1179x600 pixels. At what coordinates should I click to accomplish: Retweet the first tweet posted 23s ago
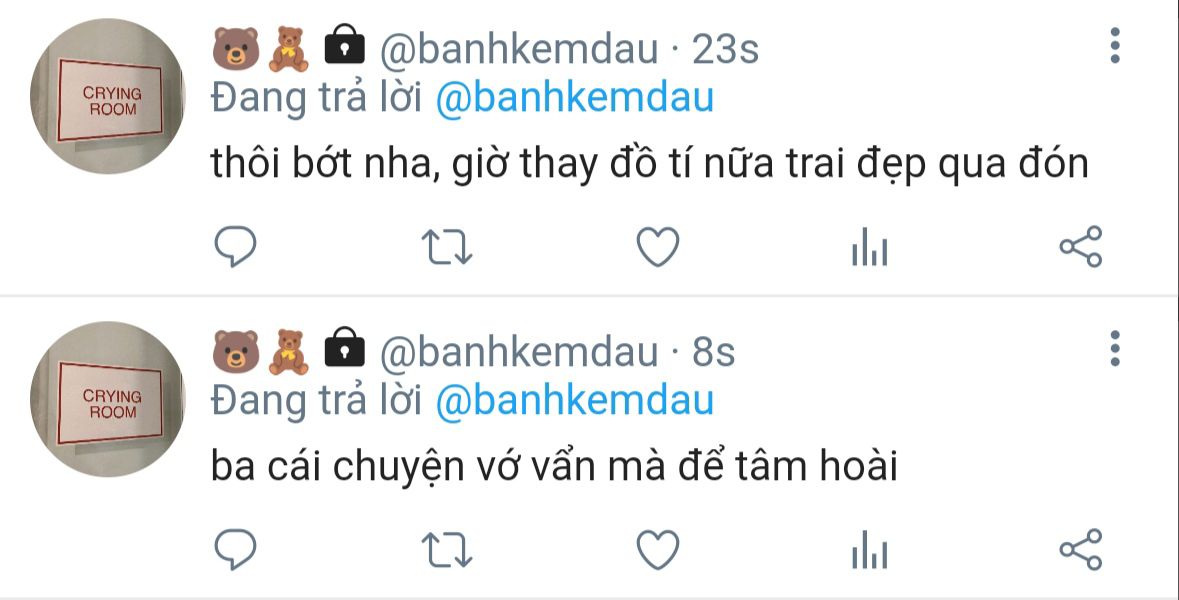[447, 247]
